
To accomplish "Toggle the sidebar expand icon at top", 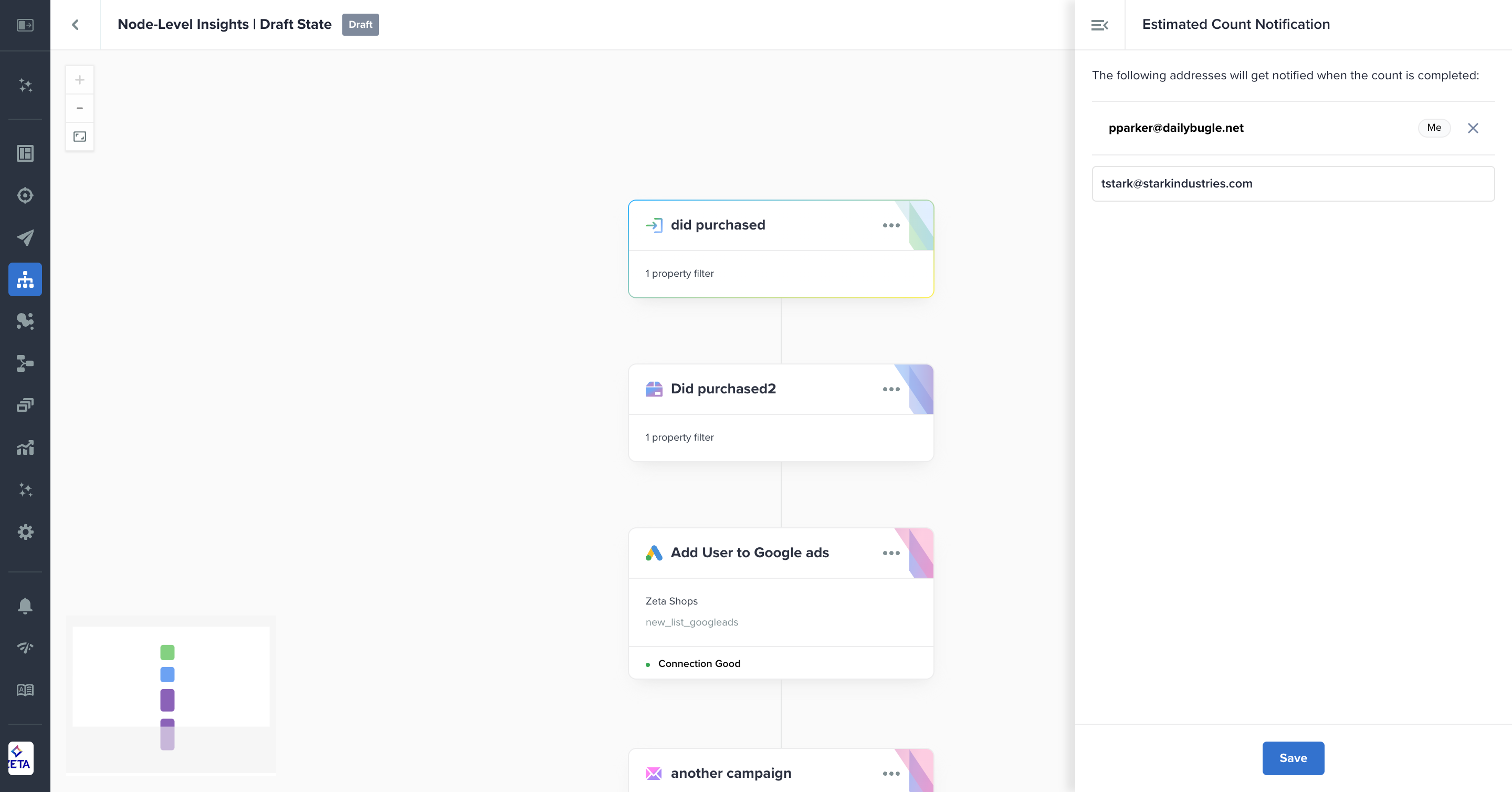I will click(25, 25).
